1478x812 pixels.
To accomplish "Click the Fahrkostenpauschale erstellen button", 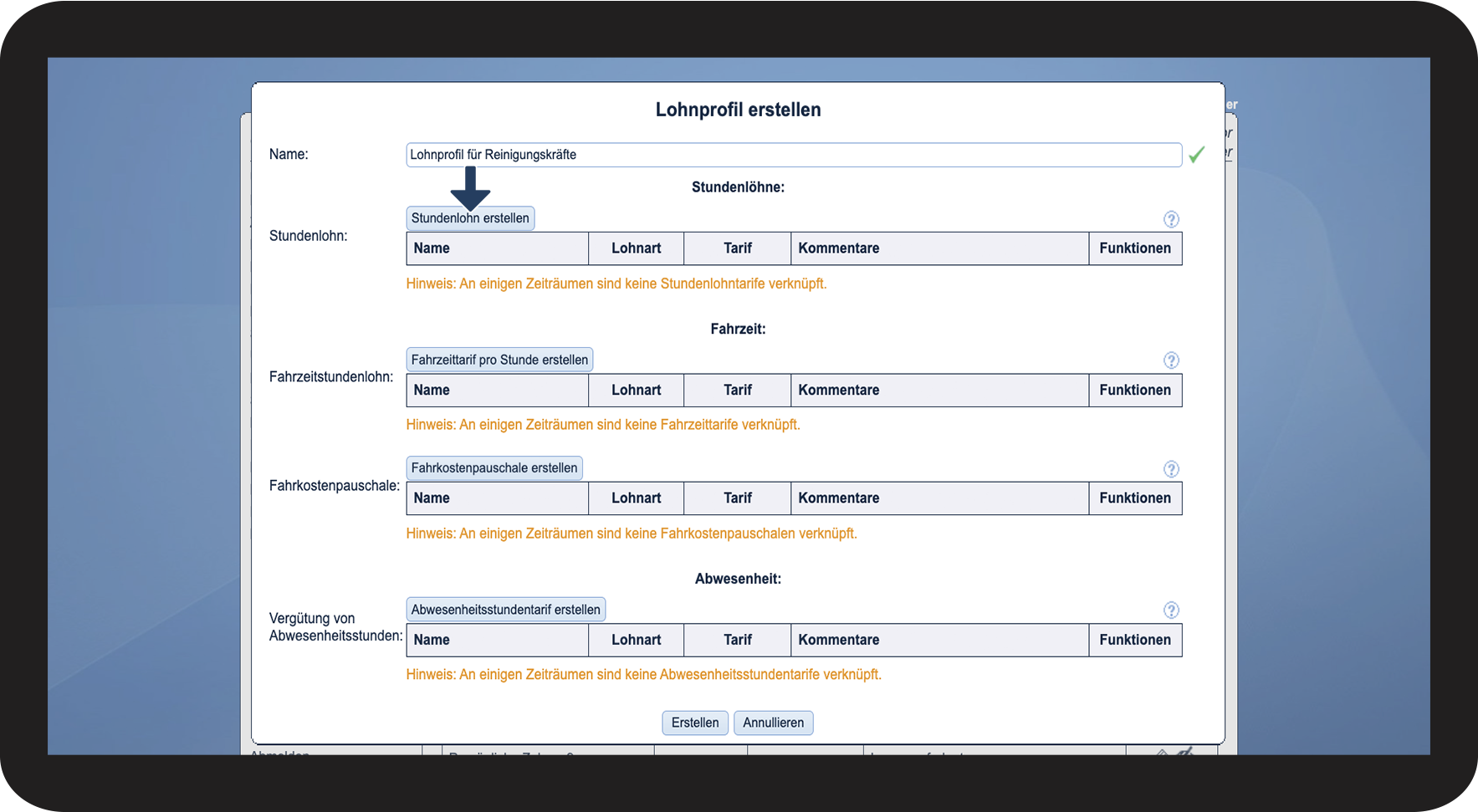I will tap(494, 468).
